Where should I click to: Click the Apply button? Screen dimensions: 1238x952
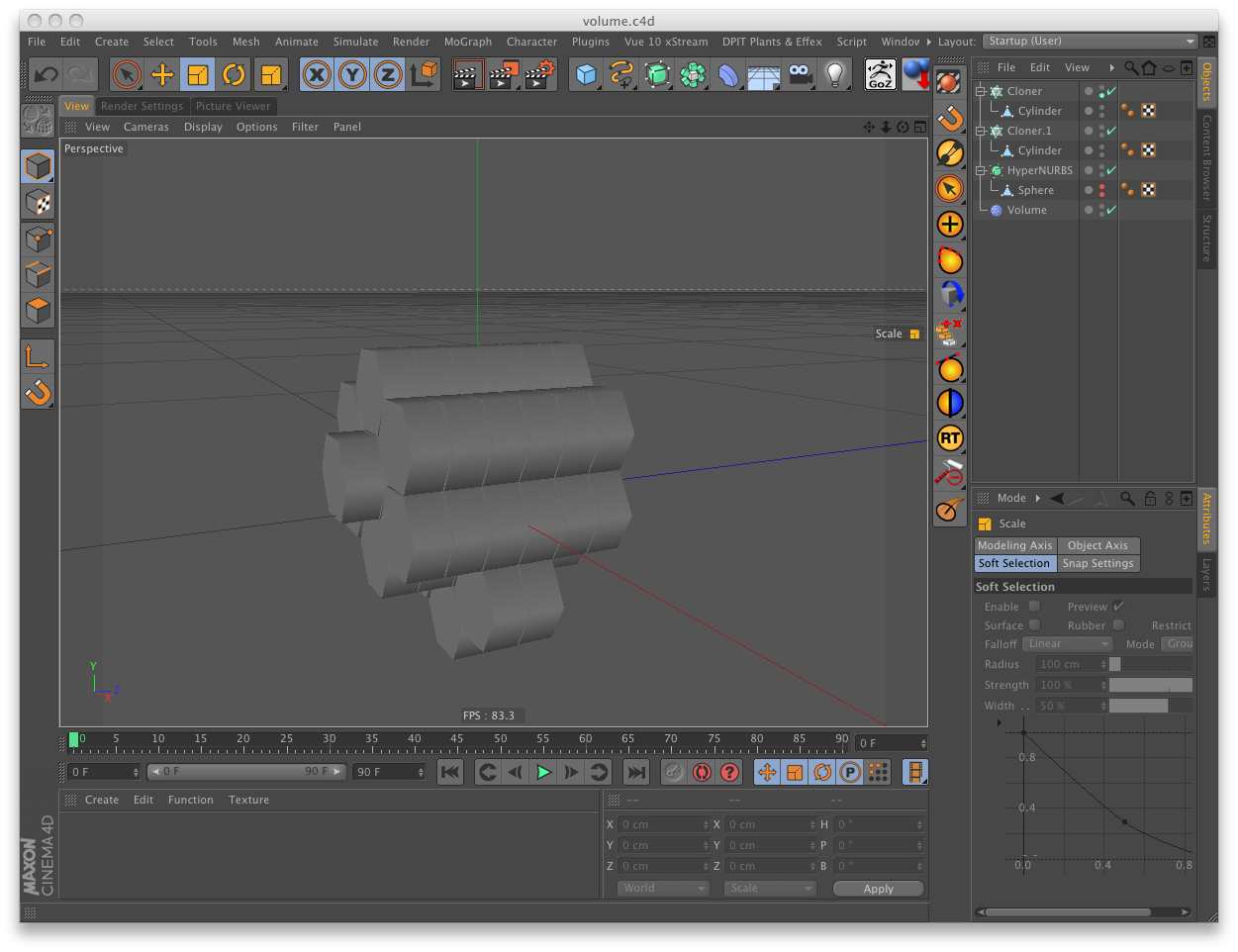(879, 889)
